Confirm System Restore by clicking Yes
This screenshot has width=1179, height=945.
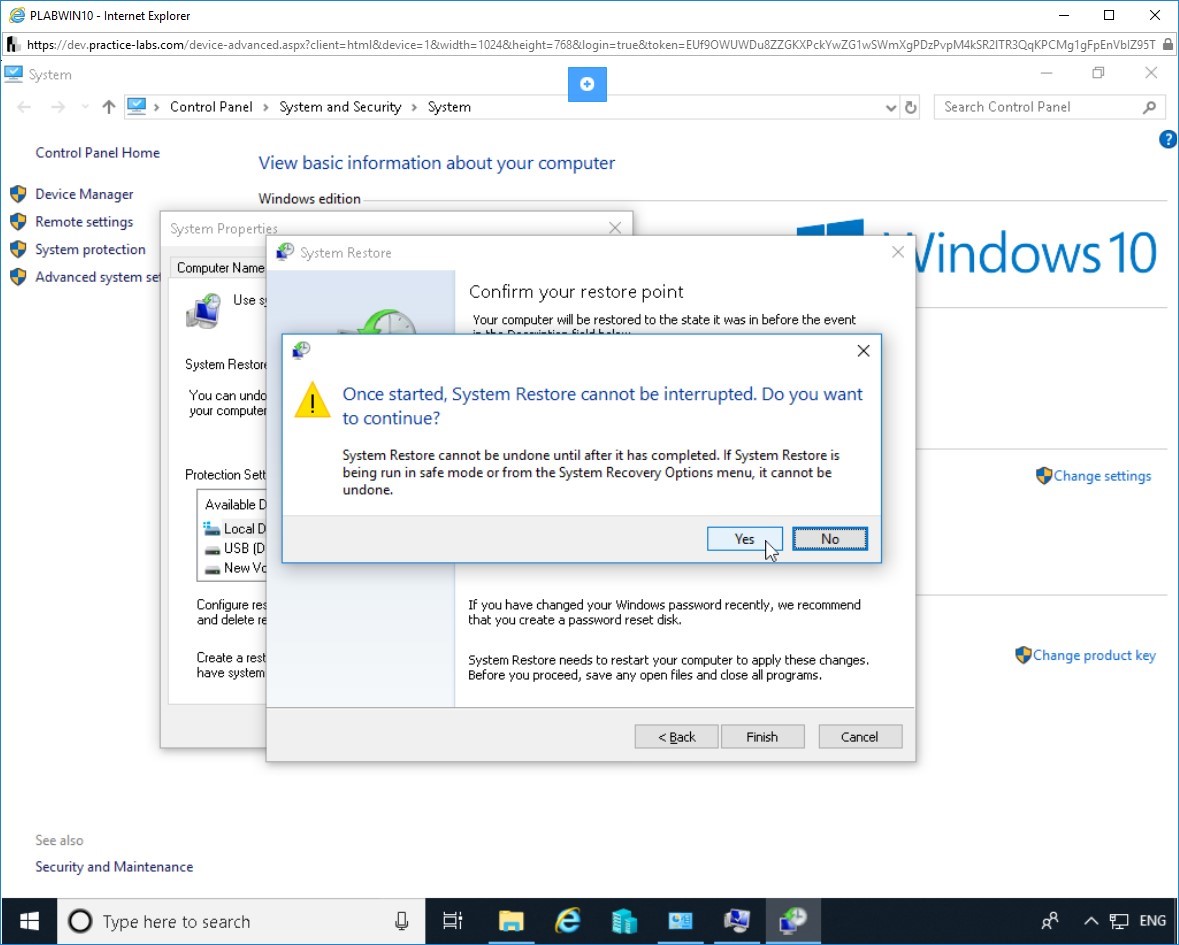tap(744, 539)
